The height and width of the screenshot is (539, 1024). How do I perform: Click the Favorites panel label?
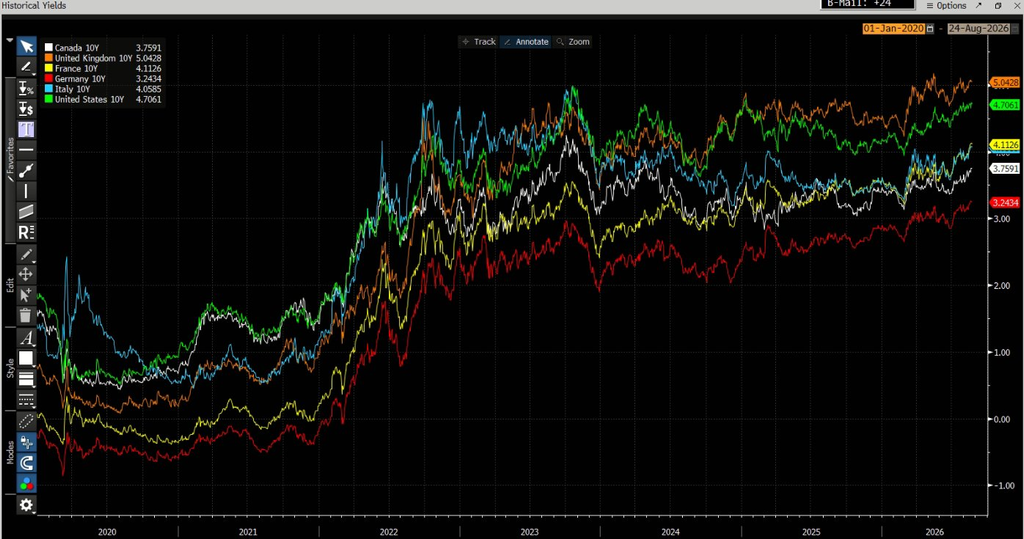coord(10,159)
